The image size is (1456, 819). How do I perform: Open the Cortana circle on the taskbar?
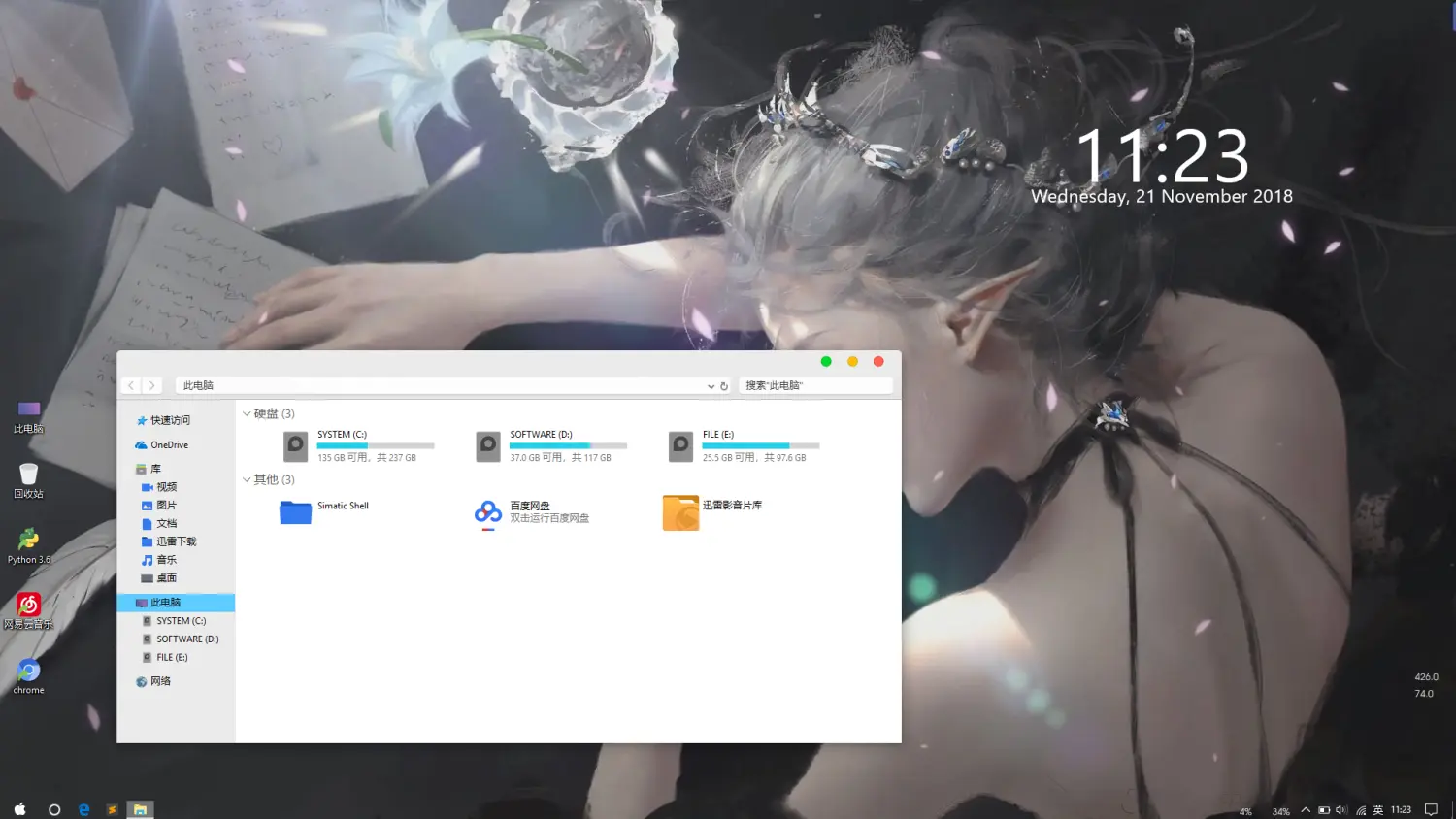54,809
